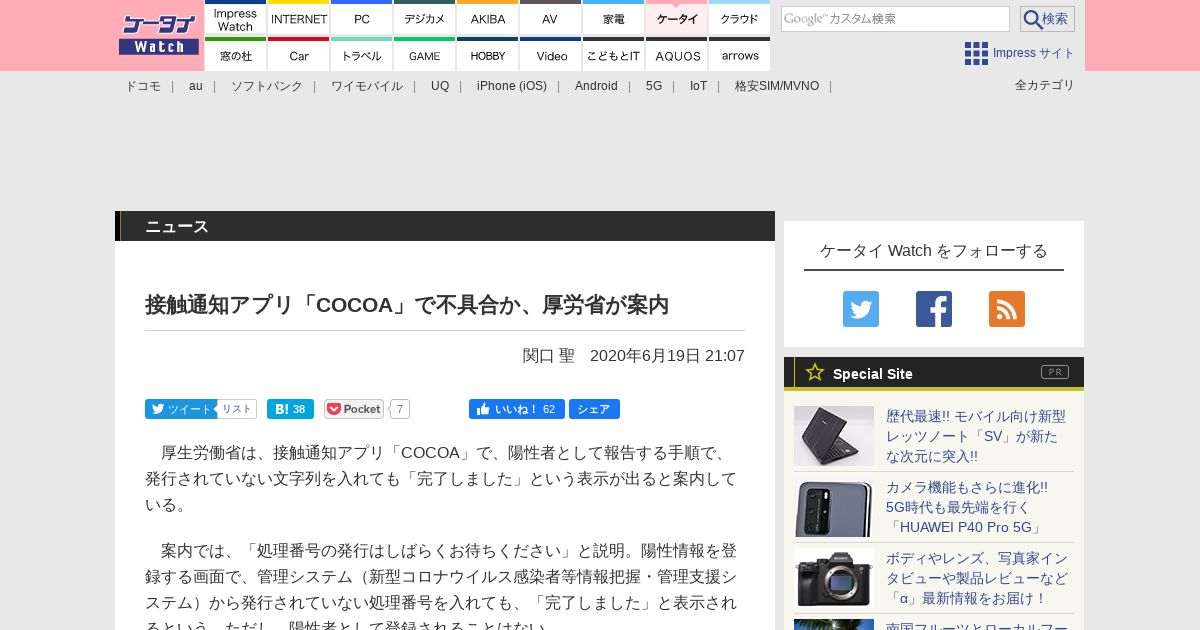This screenshot has height=630, width=1200.
Task: Share article via Facebook シェア button
Action: [594, 409]
